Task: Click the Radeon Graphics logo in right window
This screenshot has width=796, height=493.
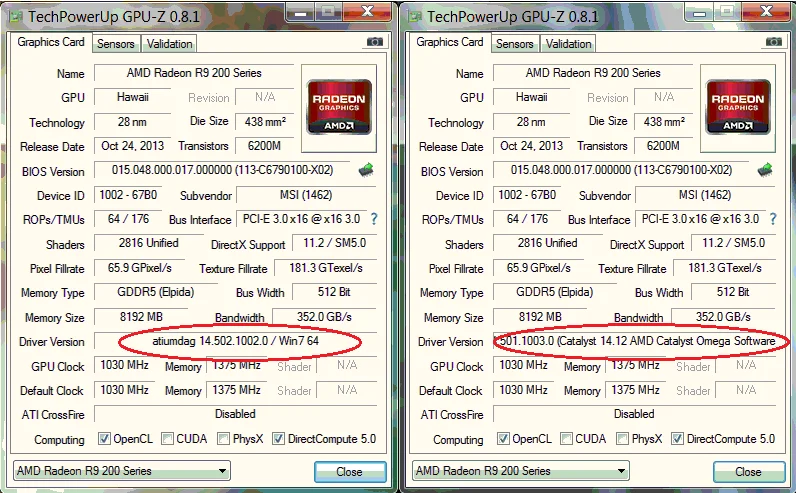Action: coord(738,107)
